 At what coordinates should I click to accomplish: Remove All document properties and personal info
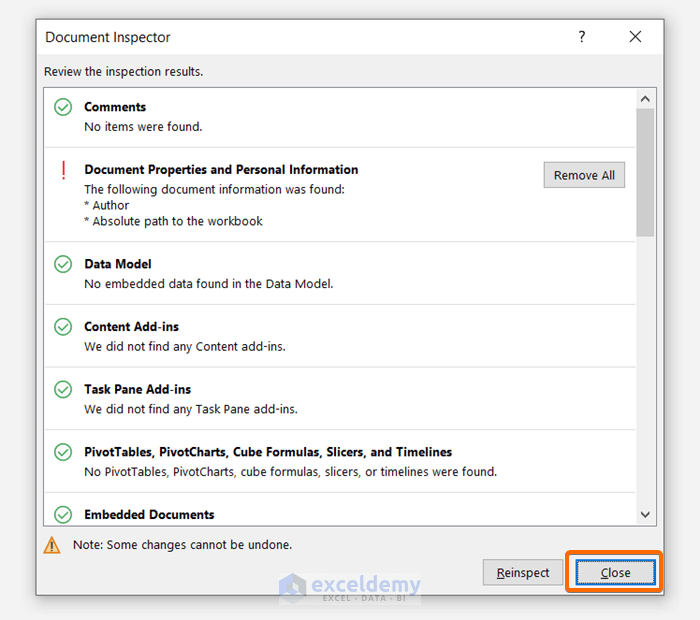(x=584, y=175)
